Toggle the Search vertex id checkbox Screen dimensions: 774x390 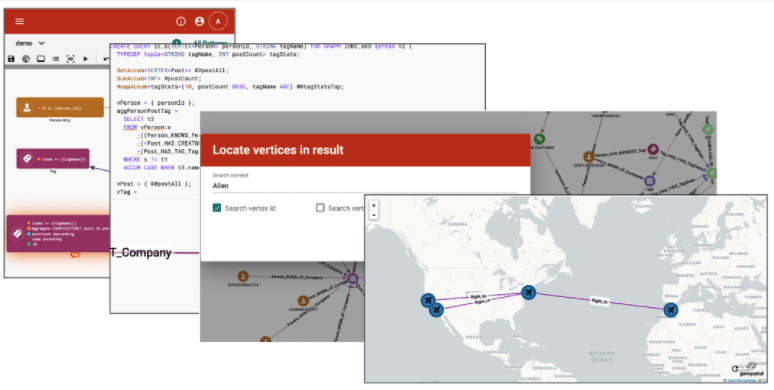(x=217, y=208)
